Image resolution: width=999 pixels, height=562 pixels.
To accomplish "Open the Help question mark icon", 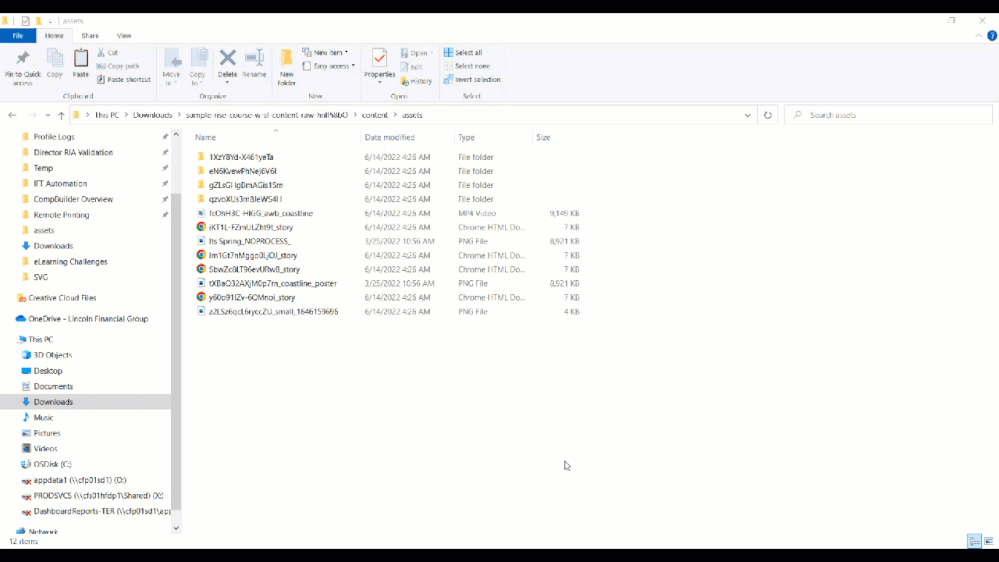I will tap(992, 36).
